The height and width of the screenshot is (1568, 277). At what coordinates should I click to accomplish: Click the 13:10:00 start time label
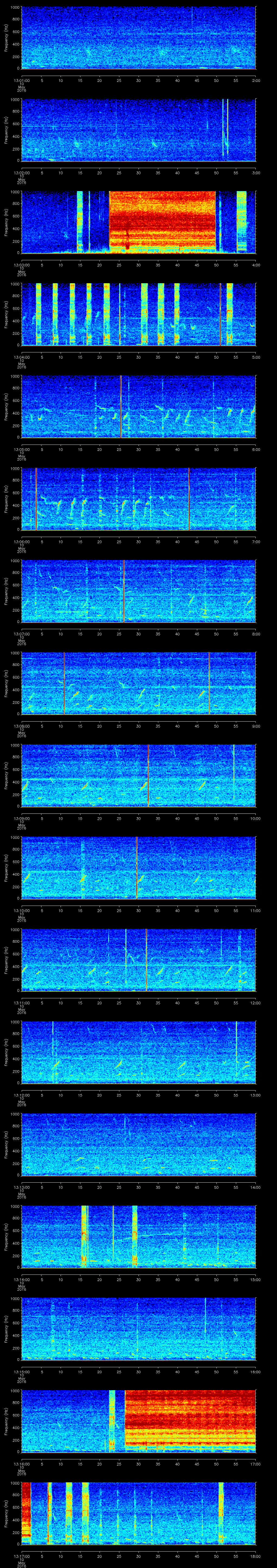click(x=21, y=910)
